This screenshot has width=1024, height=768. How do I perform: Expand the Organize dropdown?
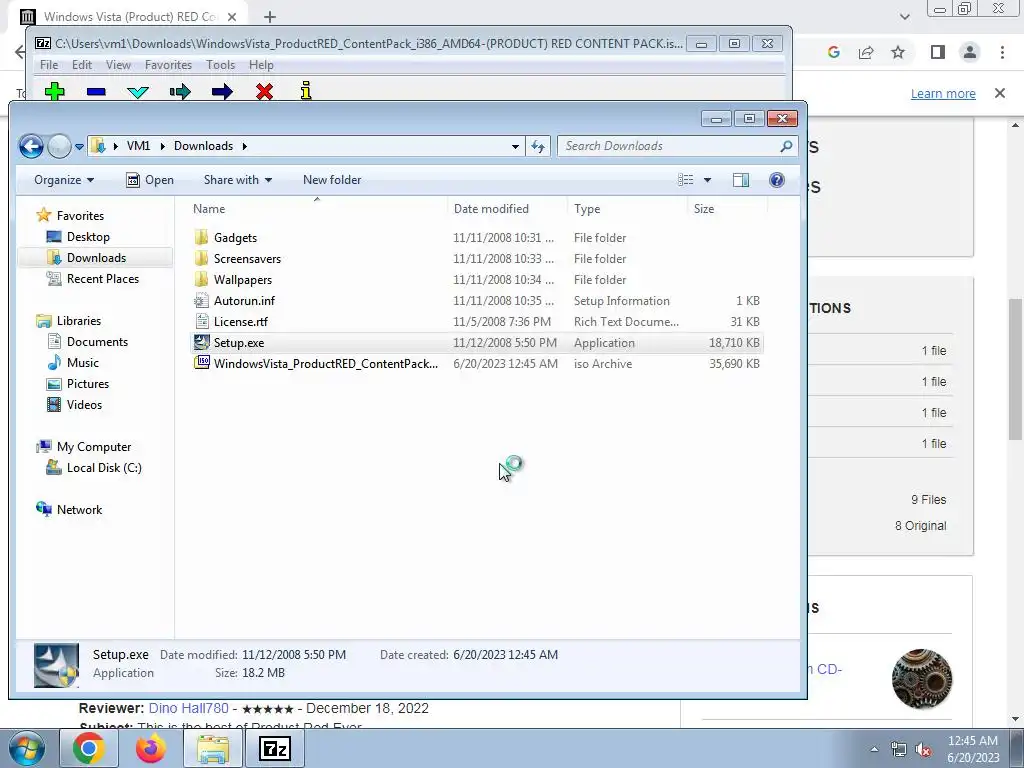(64, 180)
